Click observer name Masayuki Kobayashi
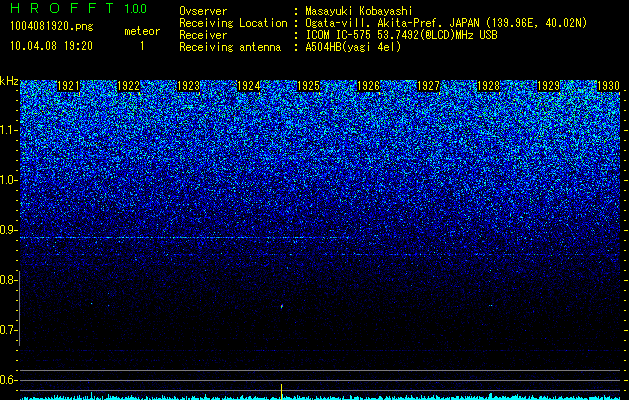 358,11
